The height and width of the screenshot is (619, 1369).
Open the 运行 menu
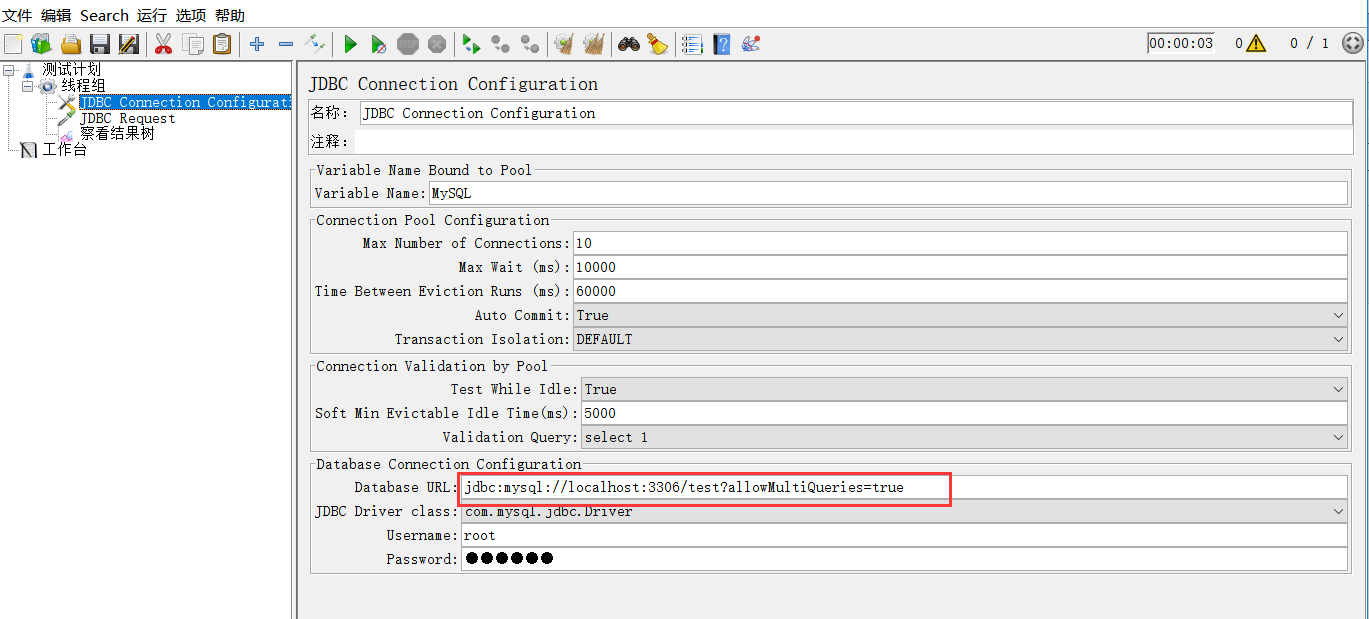pos(152,15)
